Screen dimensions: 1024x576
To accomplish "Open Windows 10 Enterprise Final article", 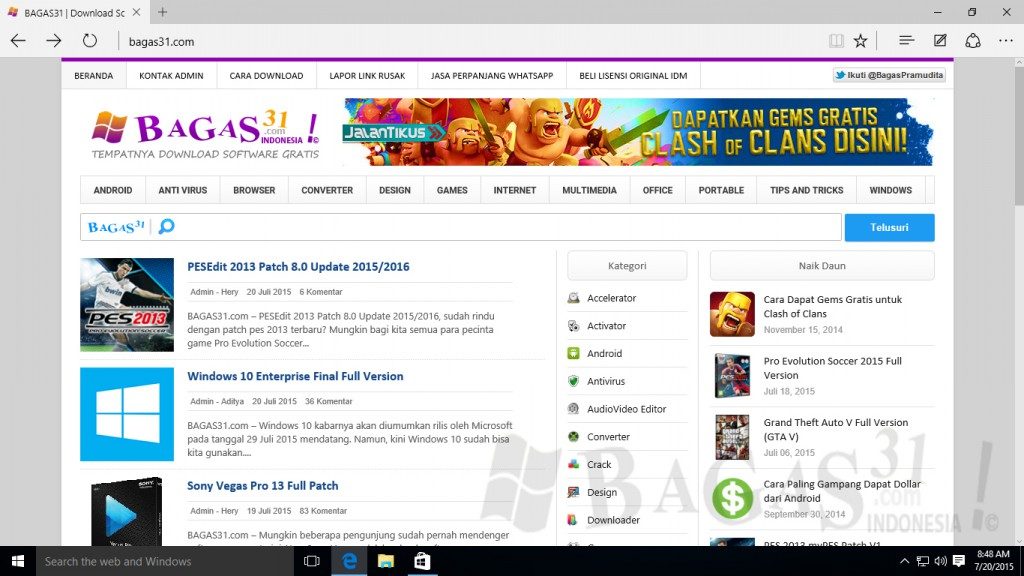I will pos(295,376).
